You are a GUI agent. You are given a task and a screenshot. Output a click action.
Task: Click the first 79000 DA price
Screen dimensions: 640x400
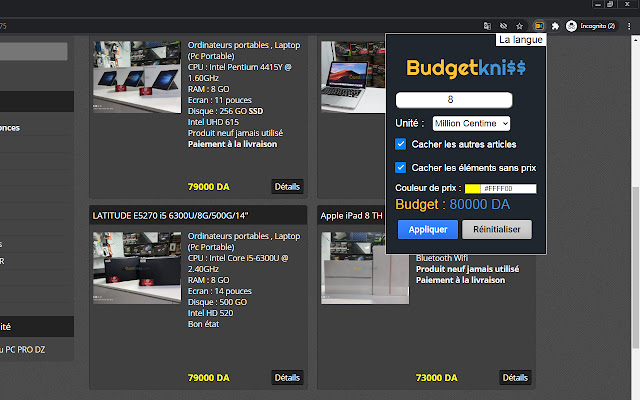[209, 187]
